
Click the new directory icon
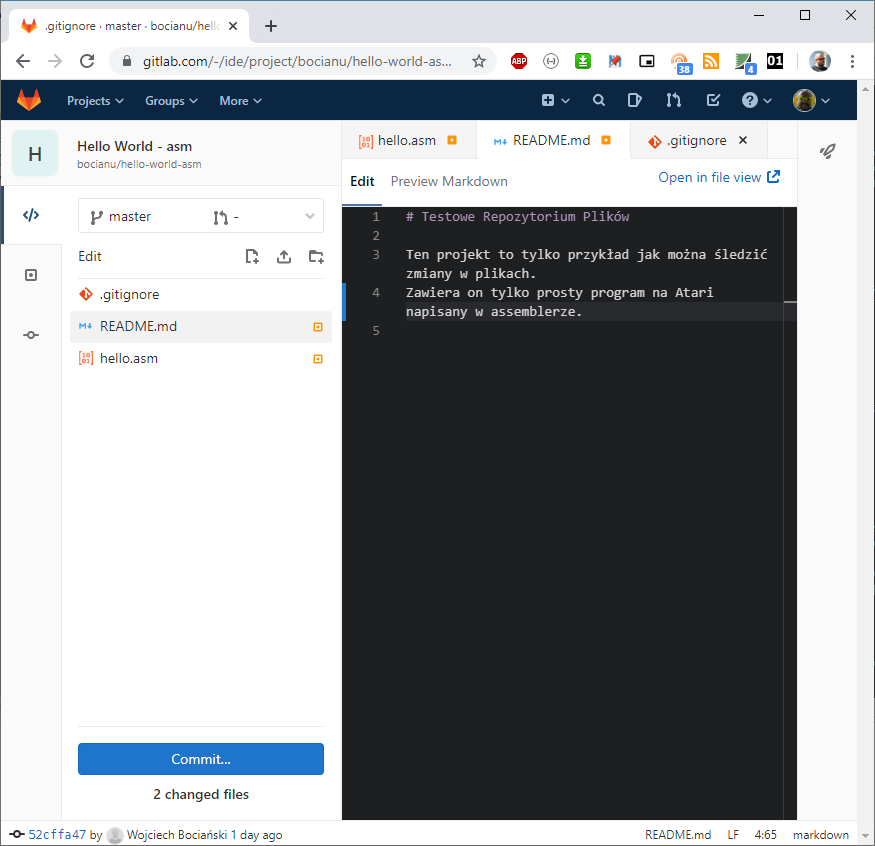(316, 256)
